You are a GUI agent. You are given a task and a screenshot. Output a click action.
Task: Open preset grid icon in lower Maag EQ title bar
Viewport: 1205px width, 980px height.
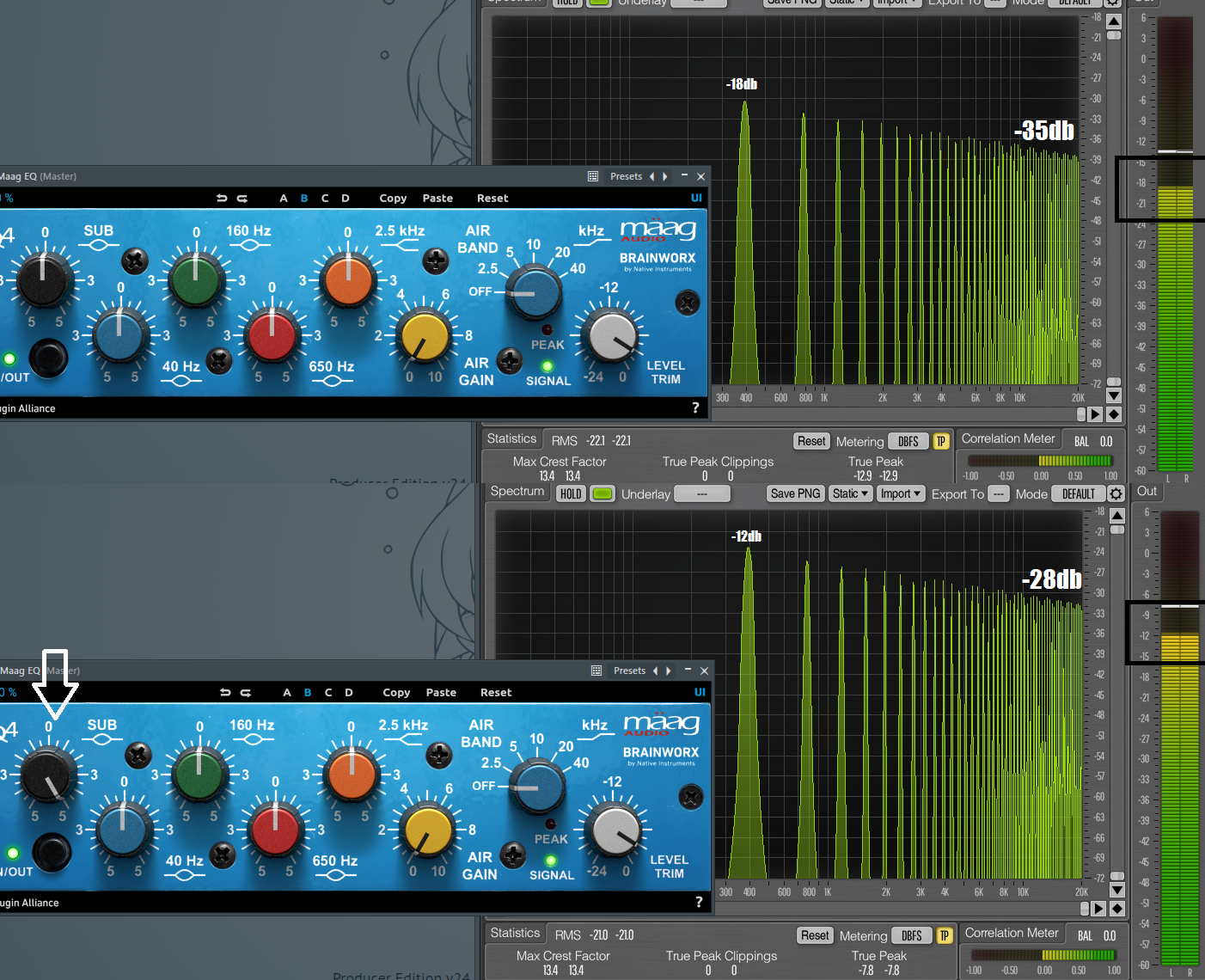pyautogui.click(x=596, y=671)
